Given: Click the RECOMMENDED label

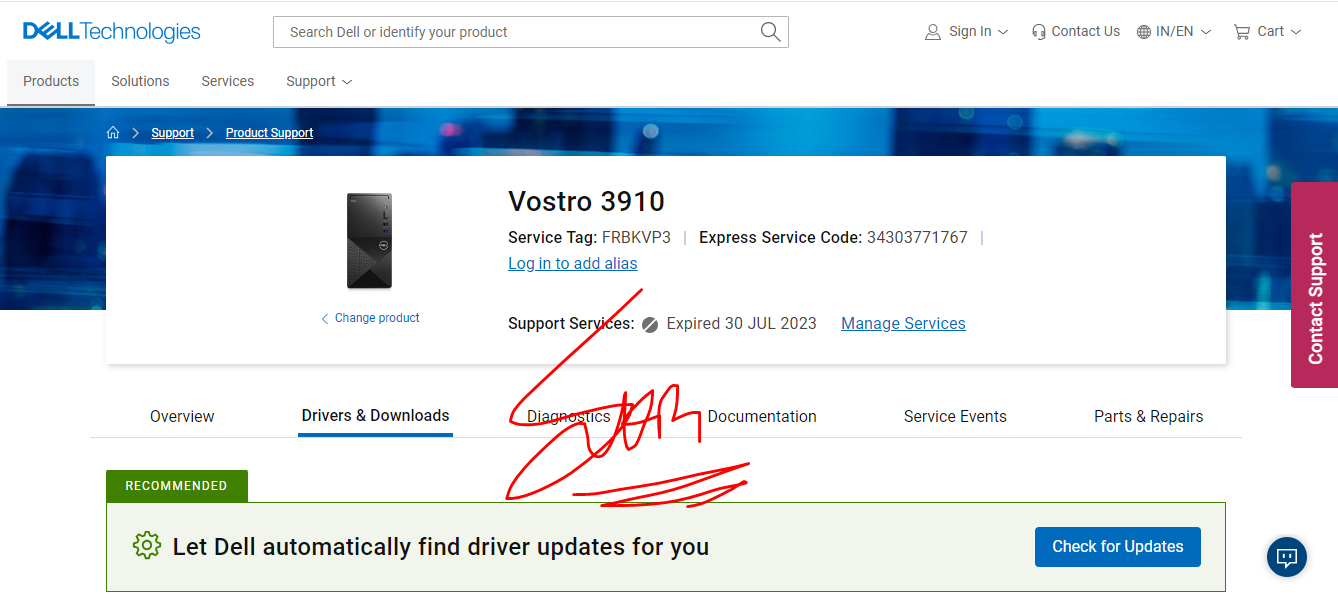Looking at the screenshot, I should tap(176, 486).
